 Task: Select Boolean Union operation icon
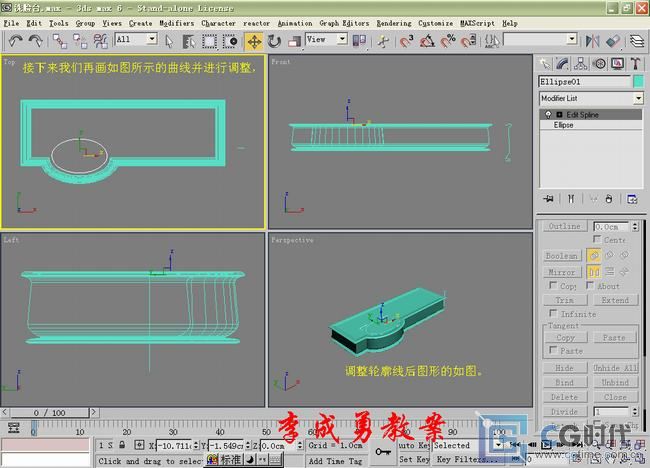pyautogui.click(x=594, y=255)
